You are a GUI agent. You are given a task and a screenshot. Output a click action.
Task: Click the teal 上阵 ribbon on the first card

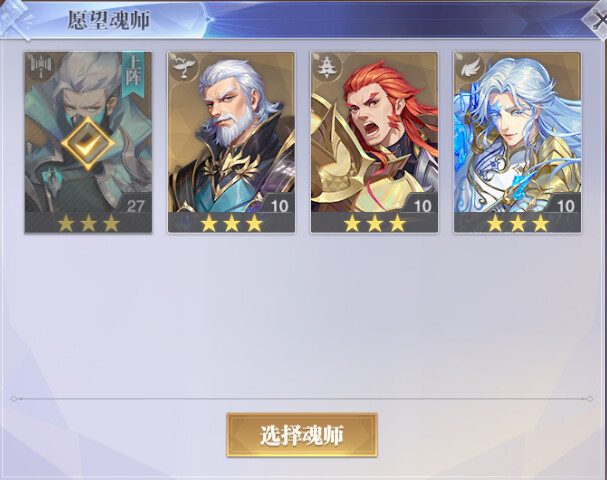pos(133,75)
